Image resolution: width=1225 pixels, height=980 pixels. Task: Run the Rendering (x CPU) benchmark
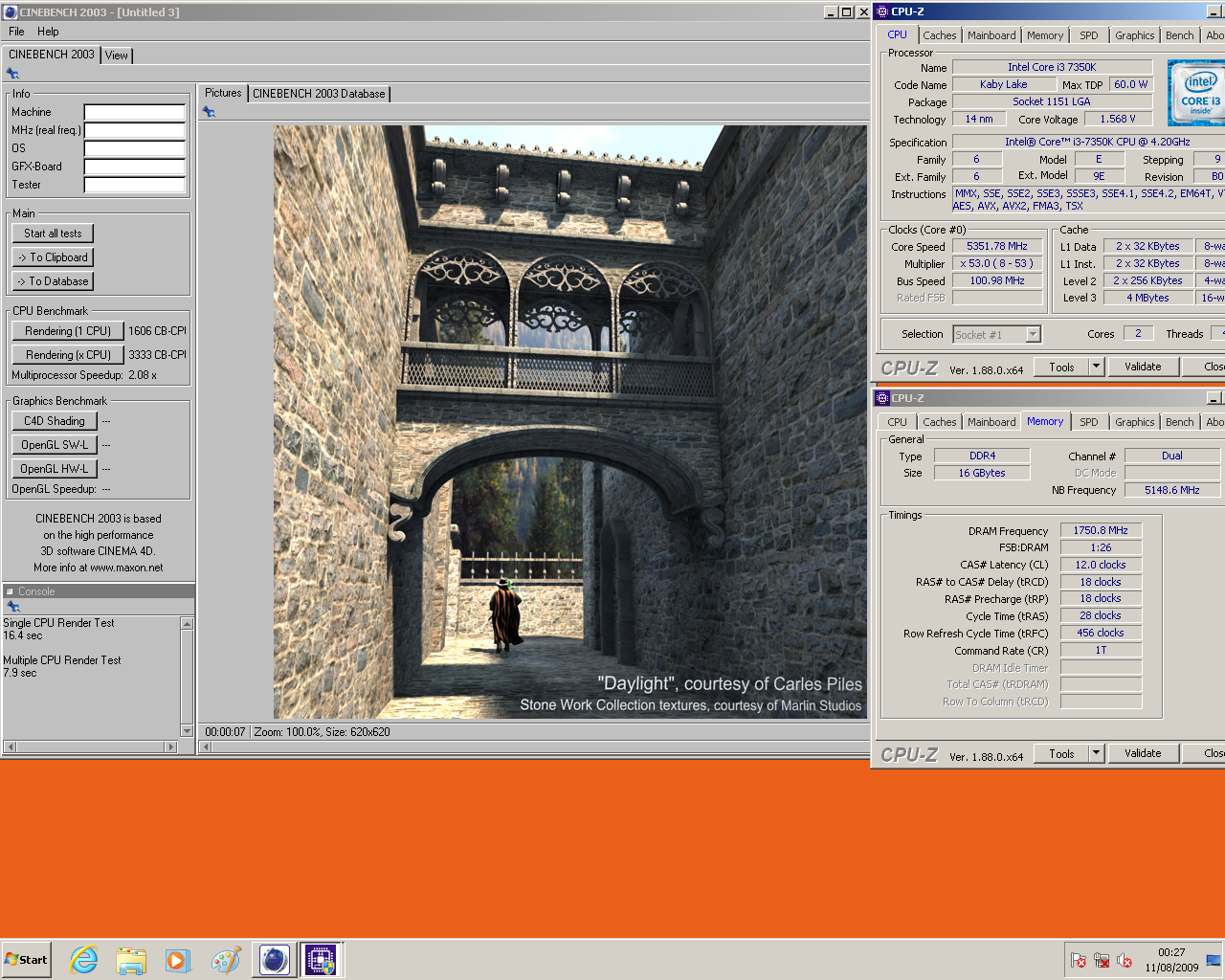pyautogui.click(x=68, y=355)
